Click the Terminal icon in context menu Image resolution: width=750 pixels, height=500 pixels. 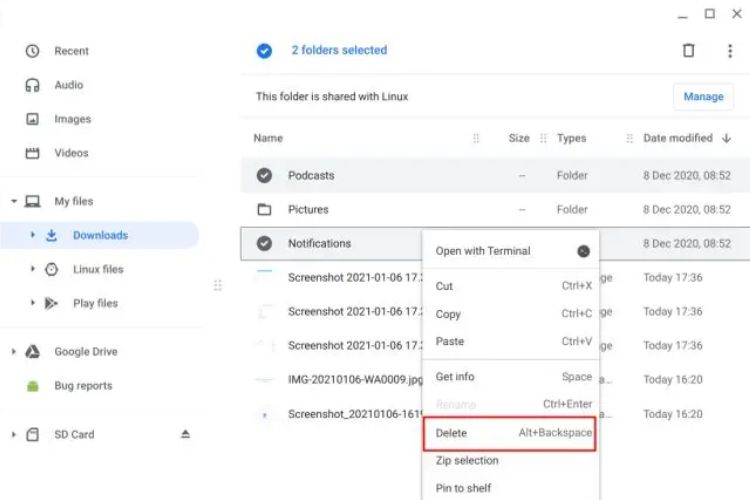tap(583, 251)
